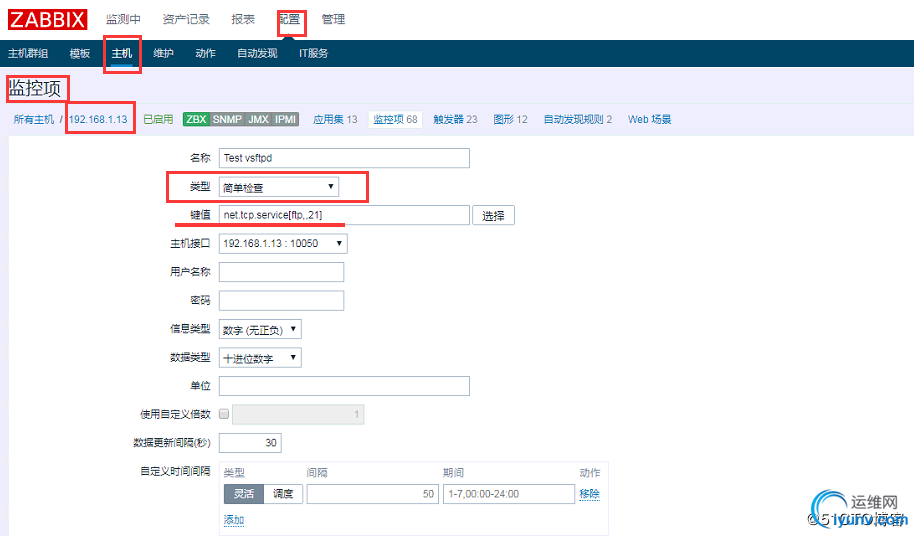Go to 自动发现 submenu
This screenshot has width=914, height=536.
point(257,54)
